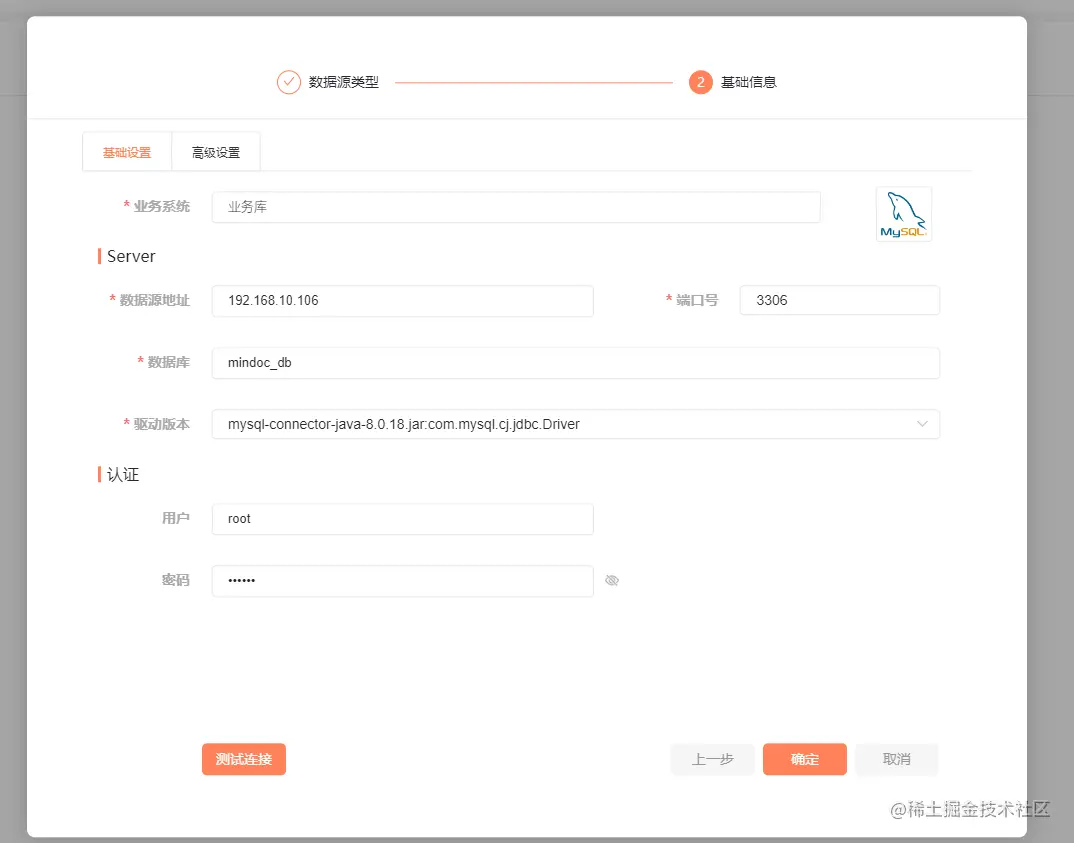The width and height of the screenshot is (1074, 843).
Task: Click the 端口号 field showing 3306
Action: point(840,301)
